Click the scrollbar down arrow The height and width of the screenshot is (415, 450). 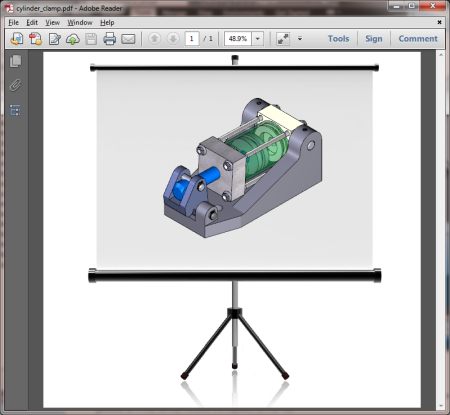coord(441,406)
